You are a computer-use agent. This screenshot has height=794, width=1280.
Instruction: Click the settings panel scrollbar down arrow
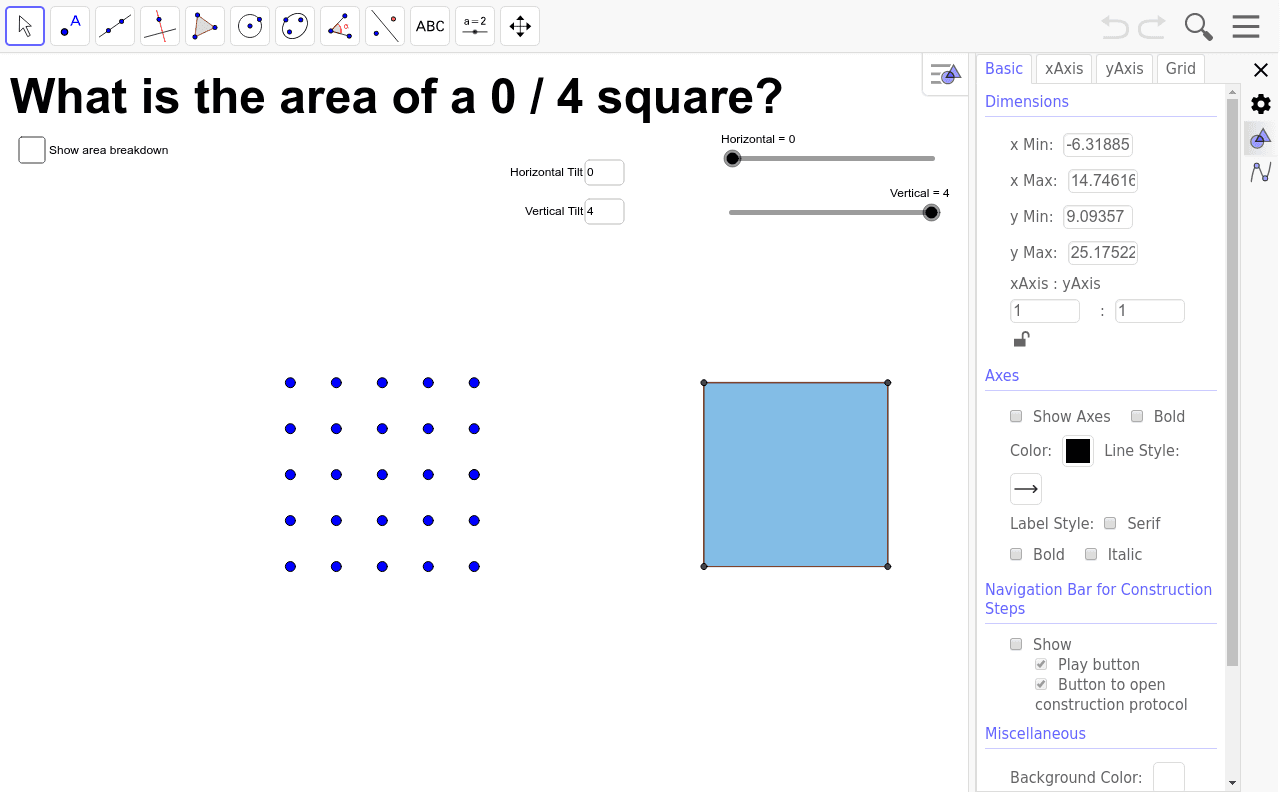coord(1232,783)
